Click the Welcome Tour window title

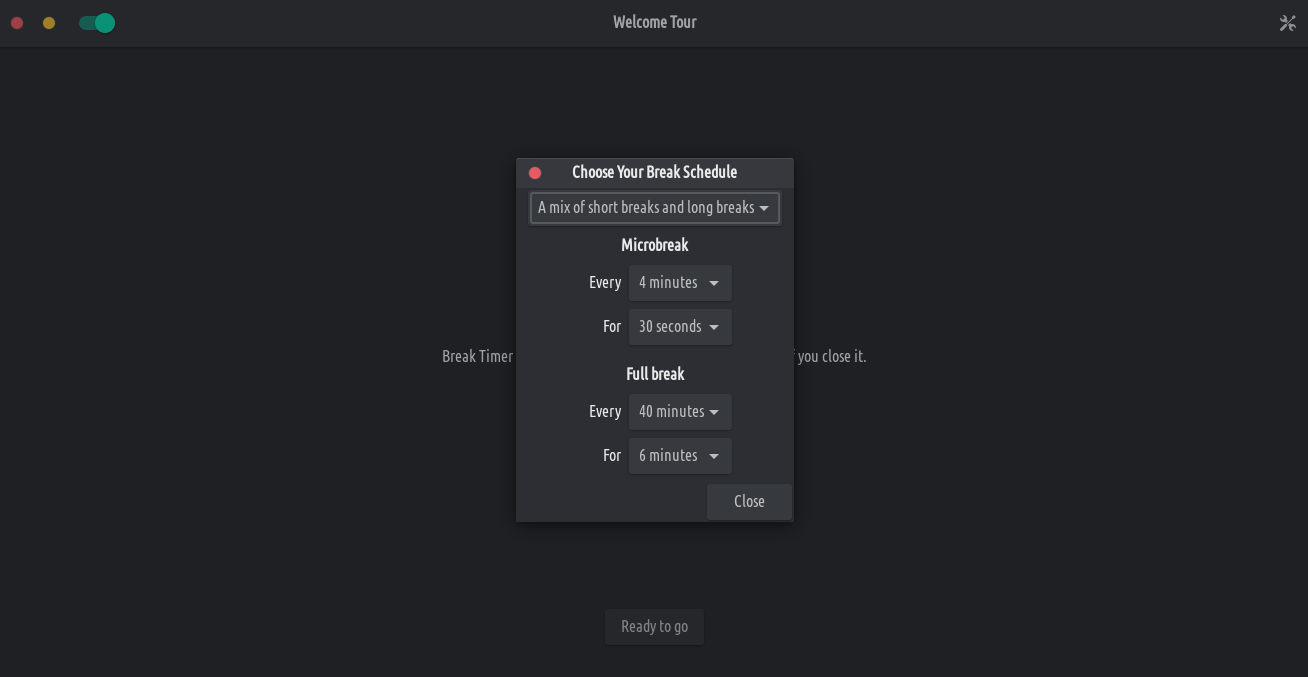(654, 22)
